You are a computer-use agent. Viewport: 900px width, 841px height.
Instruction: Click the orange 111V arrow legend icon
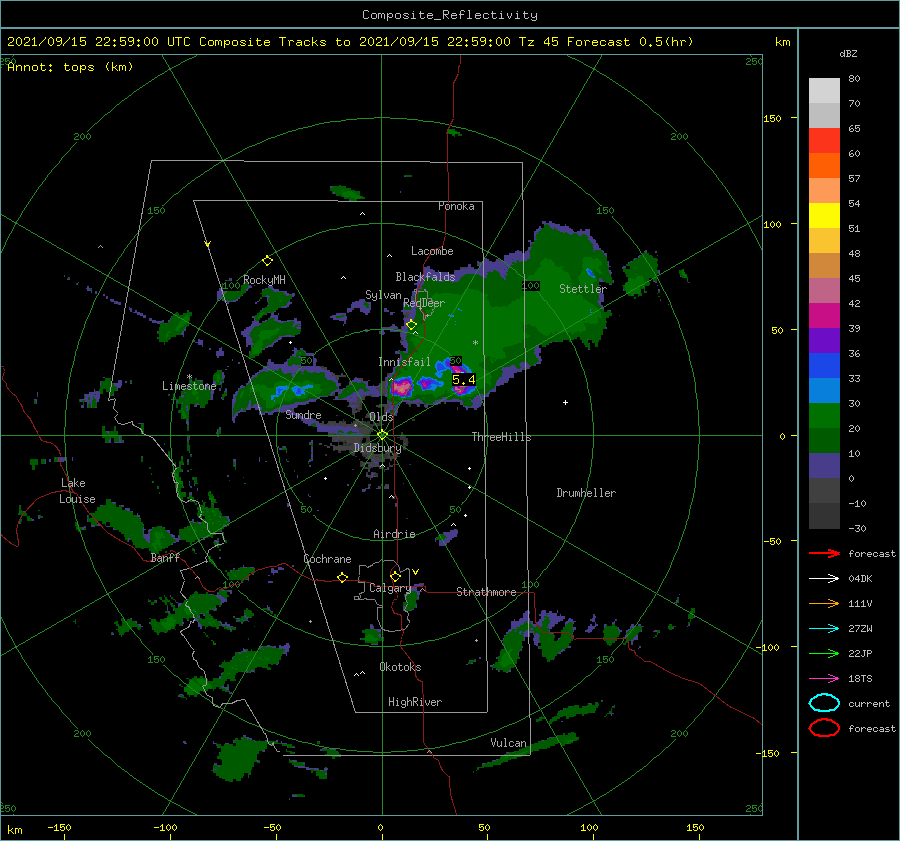tap(824, 603)
